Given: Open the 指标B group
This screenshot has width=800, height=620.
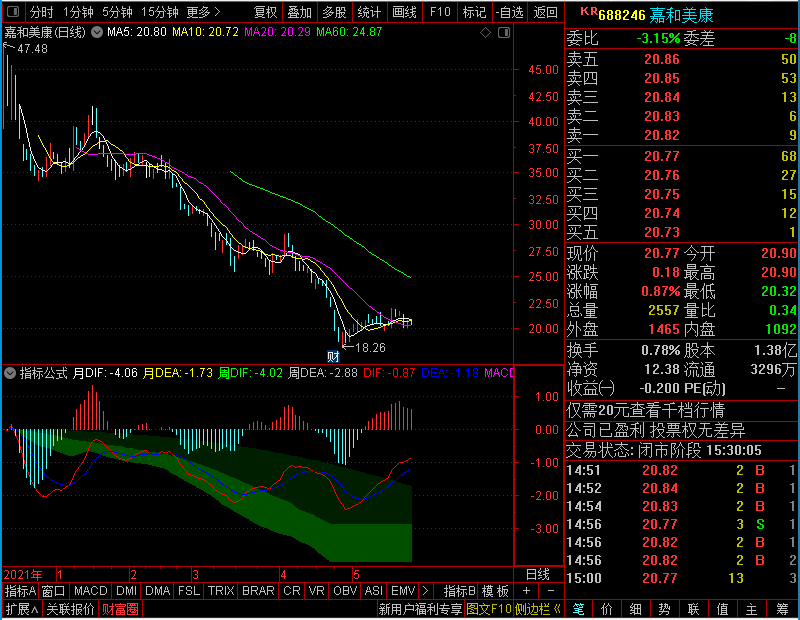Looking at the screenshot, I should click(x=459, y=591).
